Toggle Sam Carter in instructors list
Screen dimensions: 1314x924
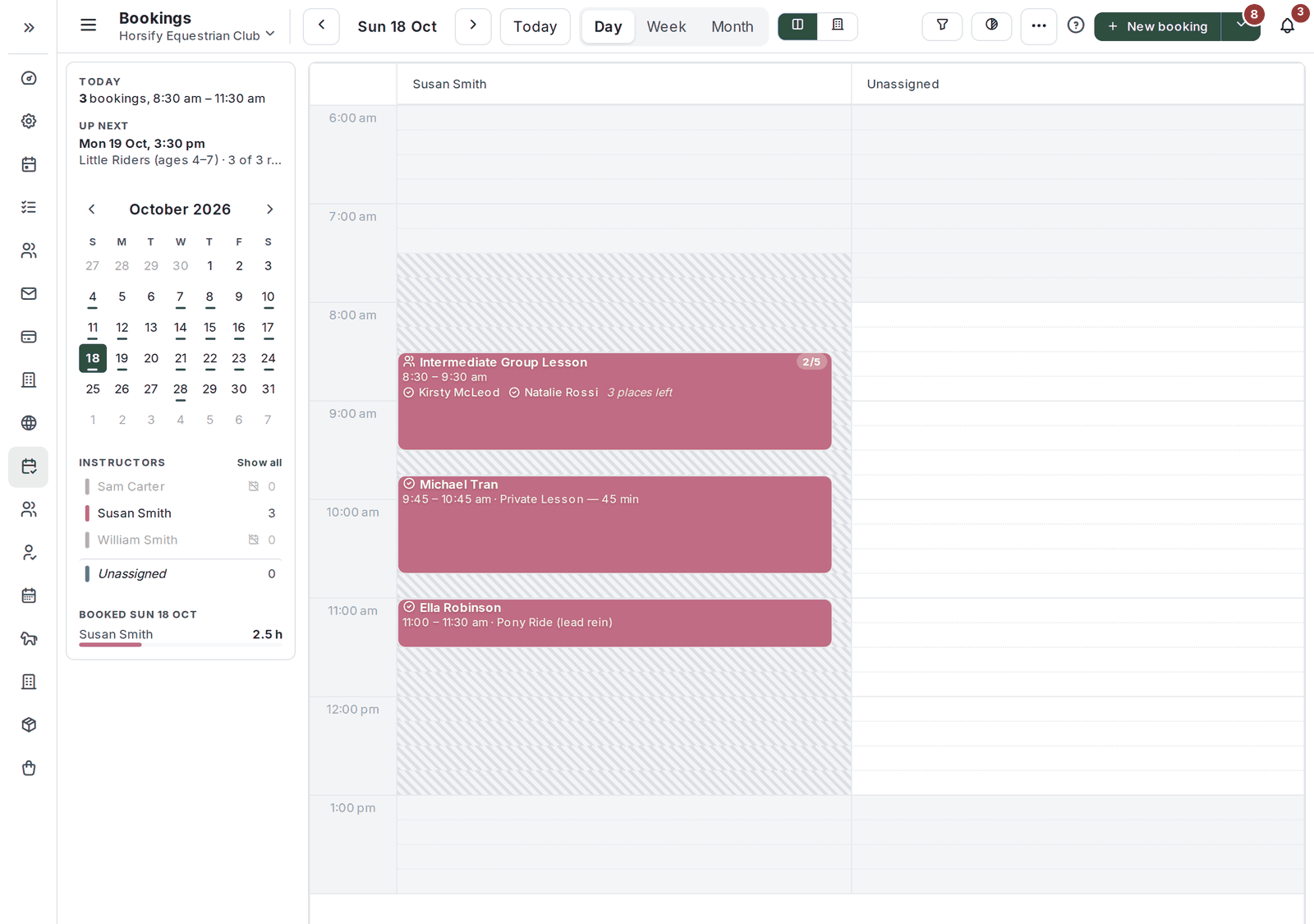181,486
